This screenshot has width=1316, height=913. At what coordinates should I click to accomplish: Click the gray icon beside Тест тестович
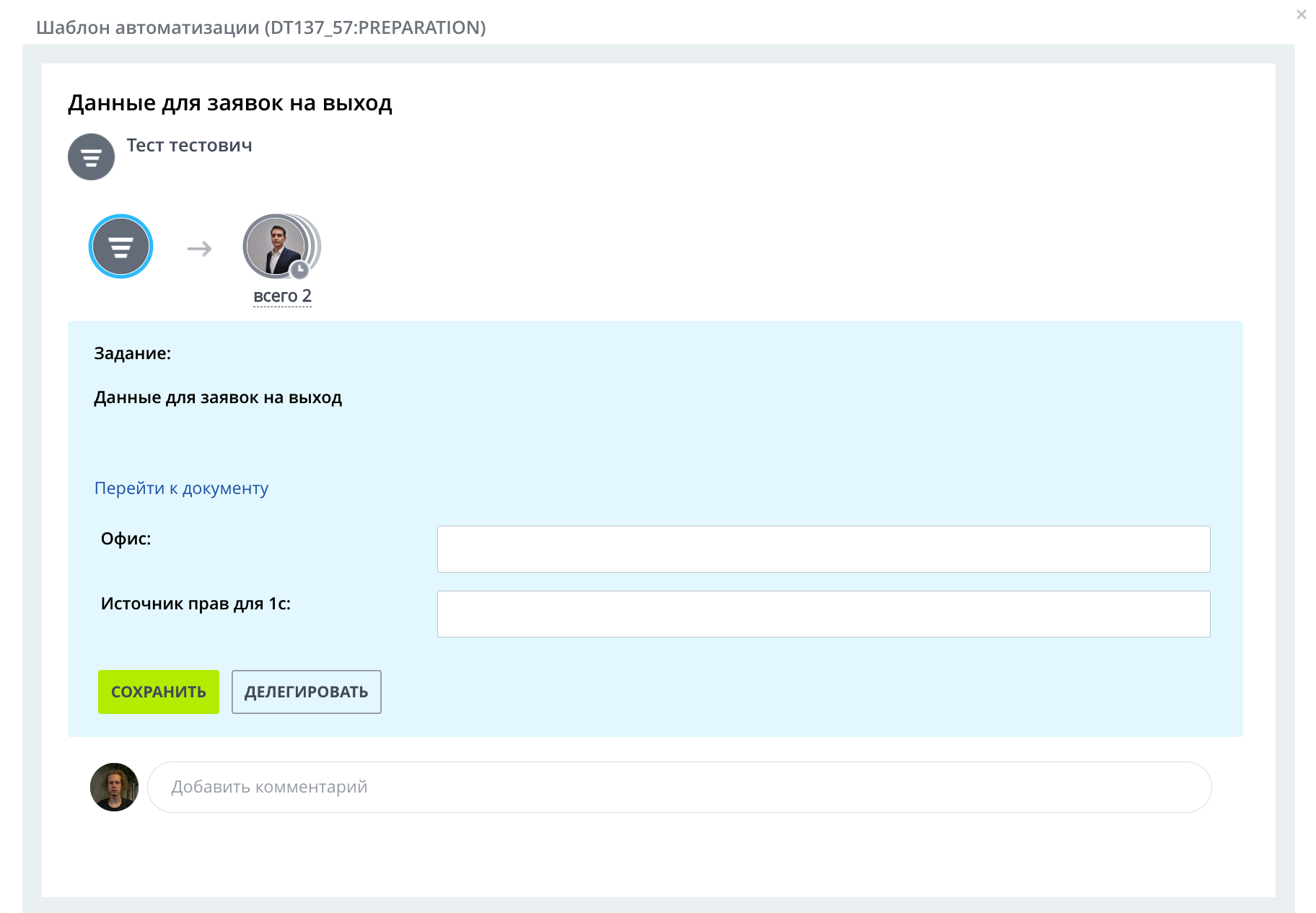(91, 156)
